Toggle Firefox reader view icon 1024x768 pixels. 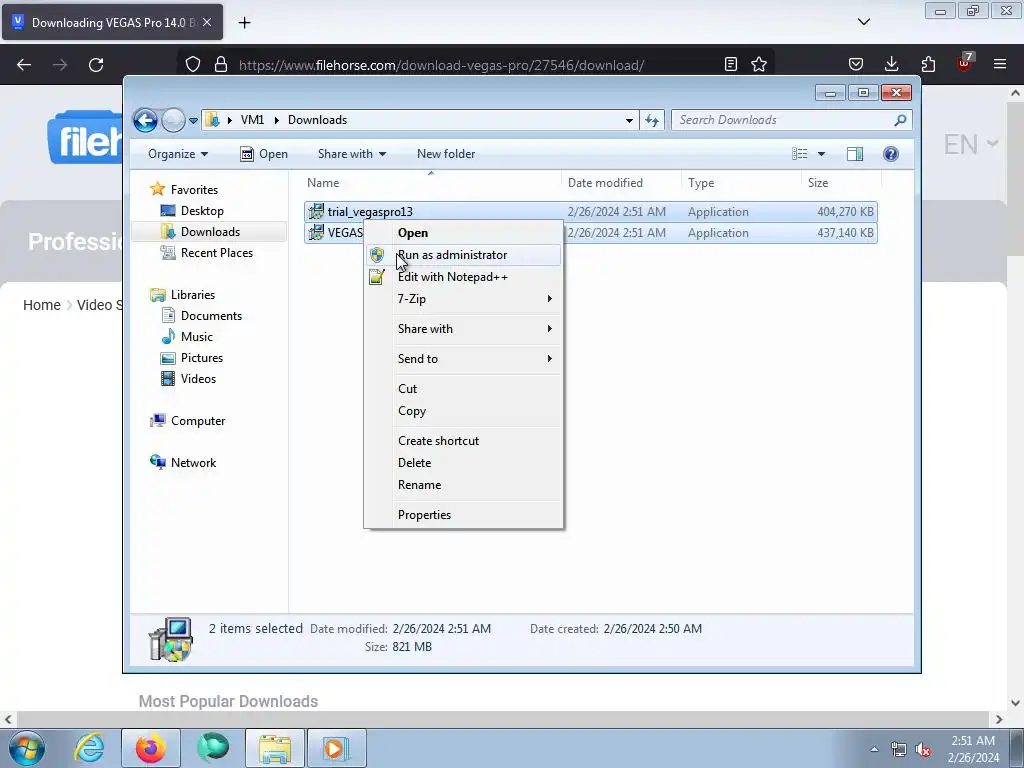(731, 65)
